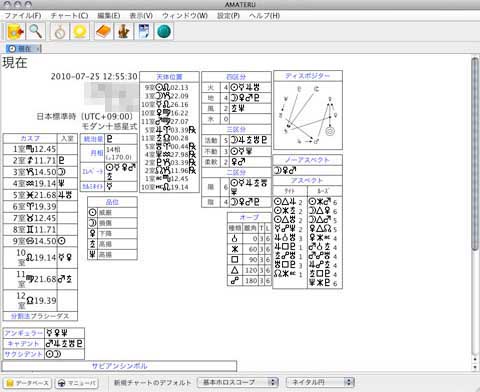Open the チャート(C) menu
Image resolution: width=480 pixels, height=392 pixels.
(x=69, y=16)
